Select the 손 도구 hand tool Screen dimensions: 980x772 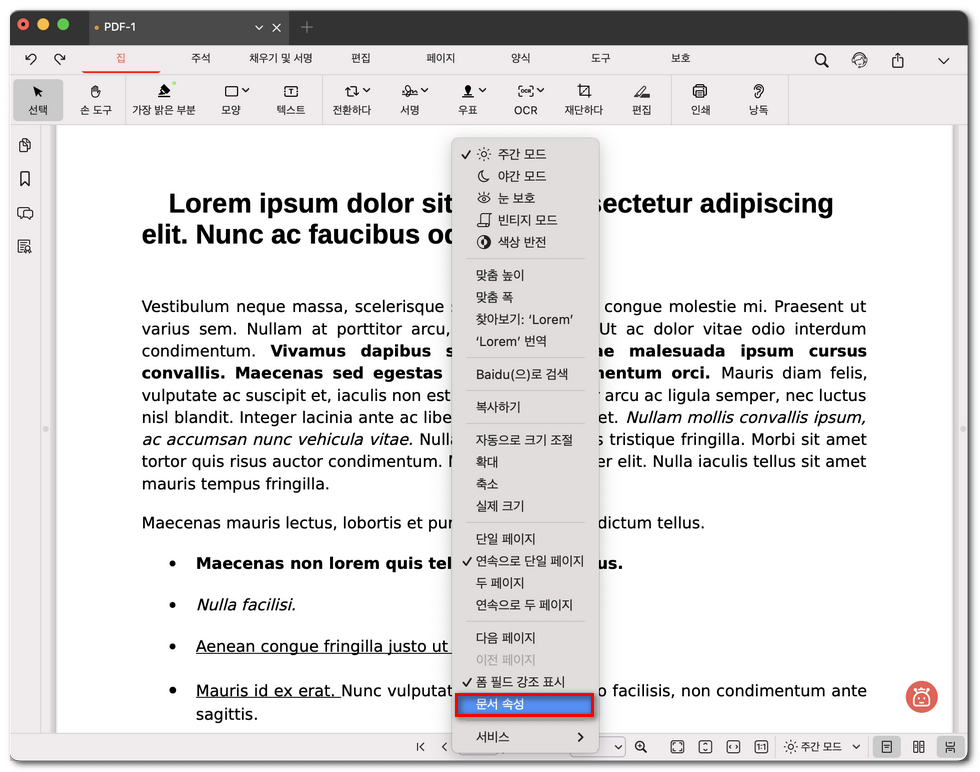tap(95, 99)
